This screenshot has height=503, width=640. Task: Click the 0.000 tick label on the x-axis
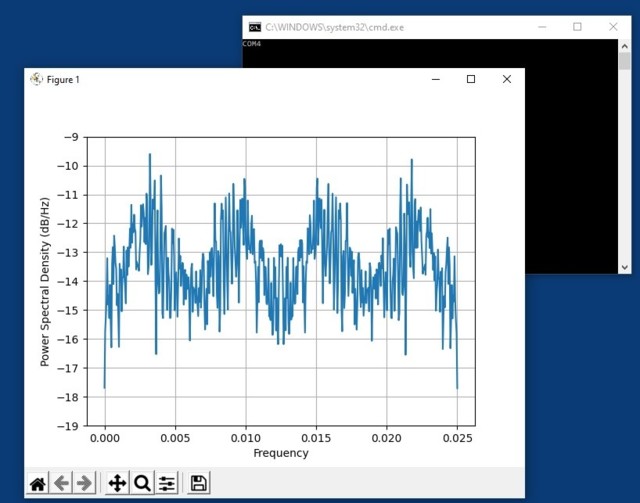(x=105, y=438)
